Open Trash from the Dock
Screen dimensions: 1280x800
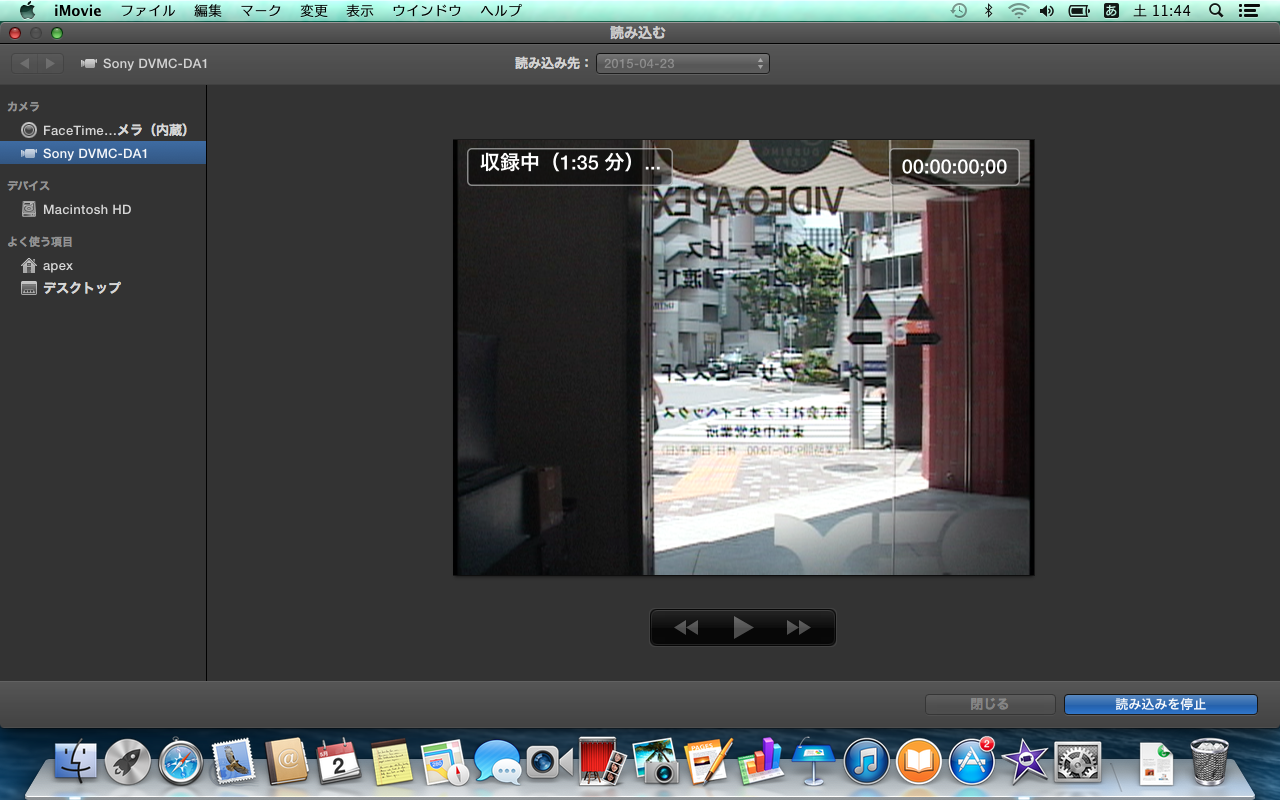click(x=1209, y=762)
